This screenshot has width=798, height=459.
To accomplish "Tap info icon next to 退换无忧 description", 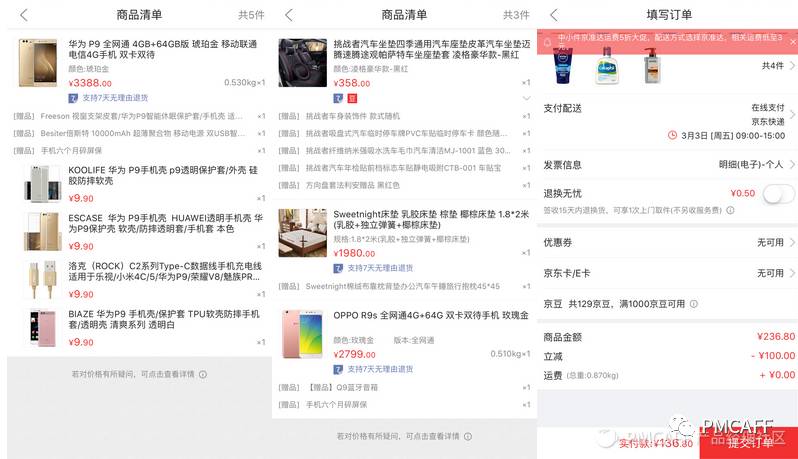I will [x=730, y=210].
